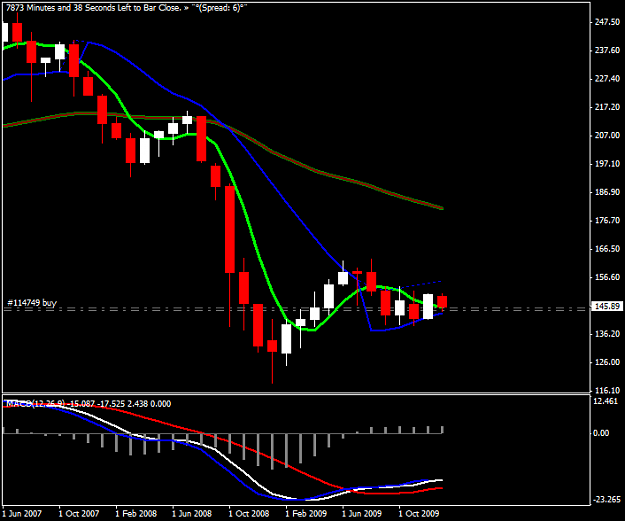Select the current price tag 145.89
The height and width of the screenshot is (521, 625).
click(607, 306)
